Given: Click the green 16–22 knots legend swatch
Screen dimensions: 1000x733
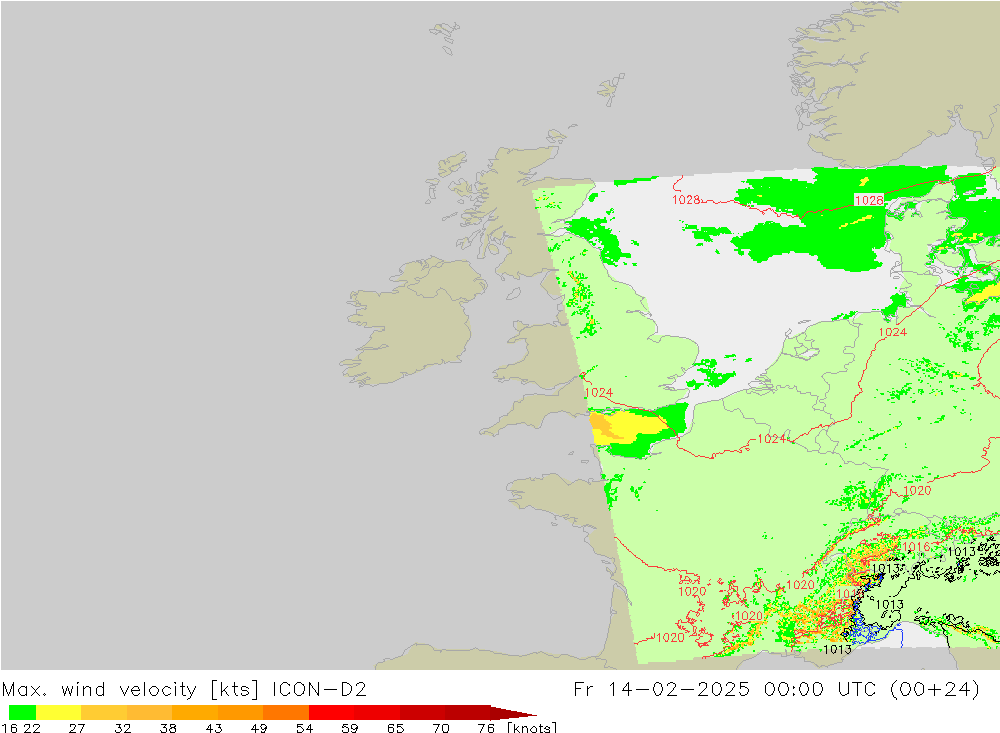Looking at the screenshot, I should tap(22, 712).
